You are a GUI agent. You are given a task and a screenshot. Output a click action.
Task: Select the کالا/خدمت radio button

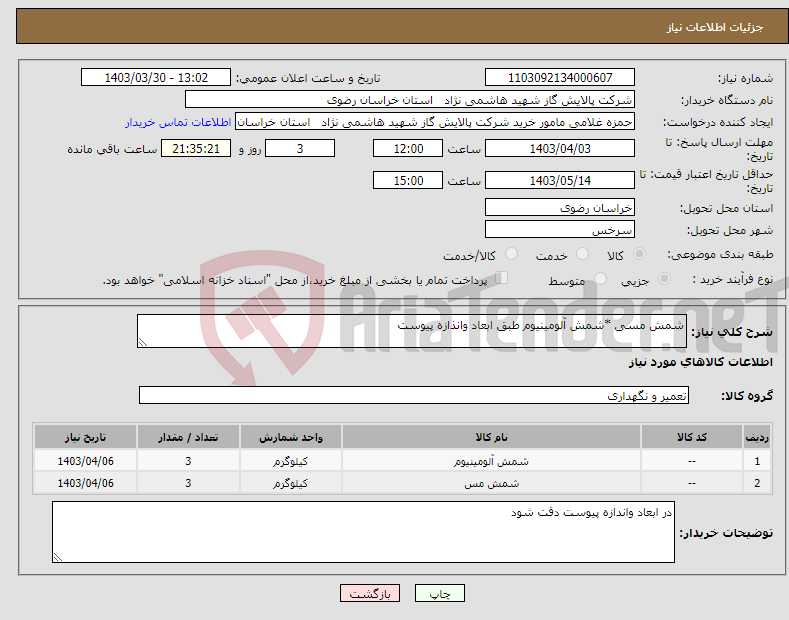[511, 254]
